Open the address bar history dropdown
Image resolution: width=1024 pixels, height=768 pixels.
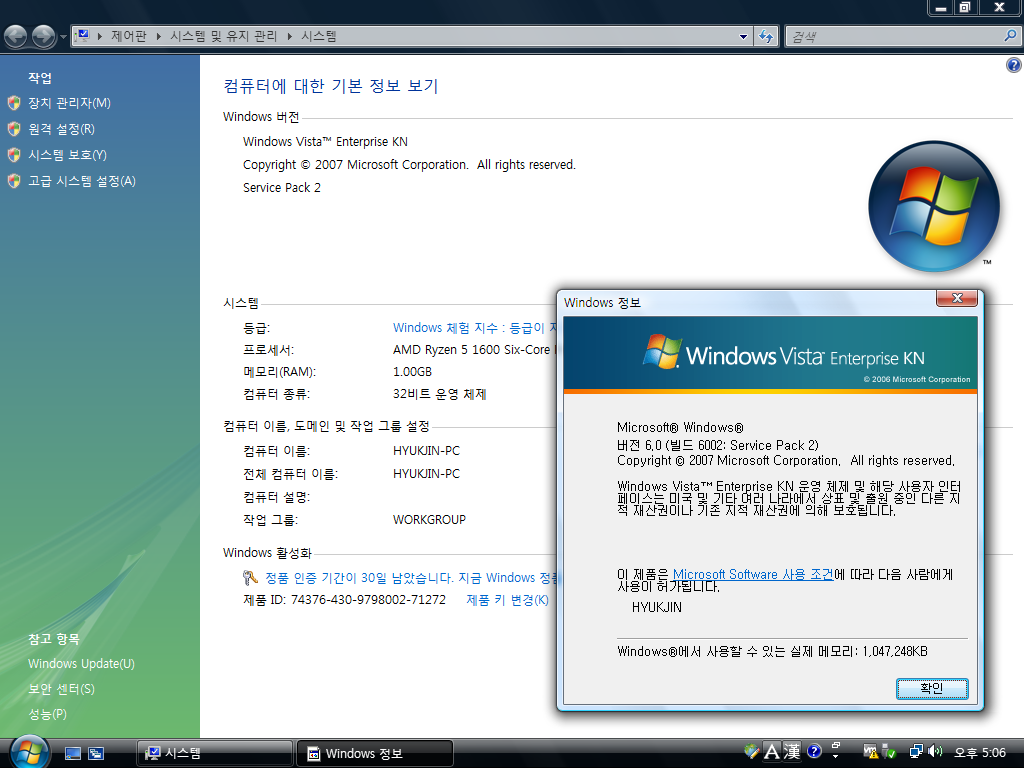(x=743, y=37)
